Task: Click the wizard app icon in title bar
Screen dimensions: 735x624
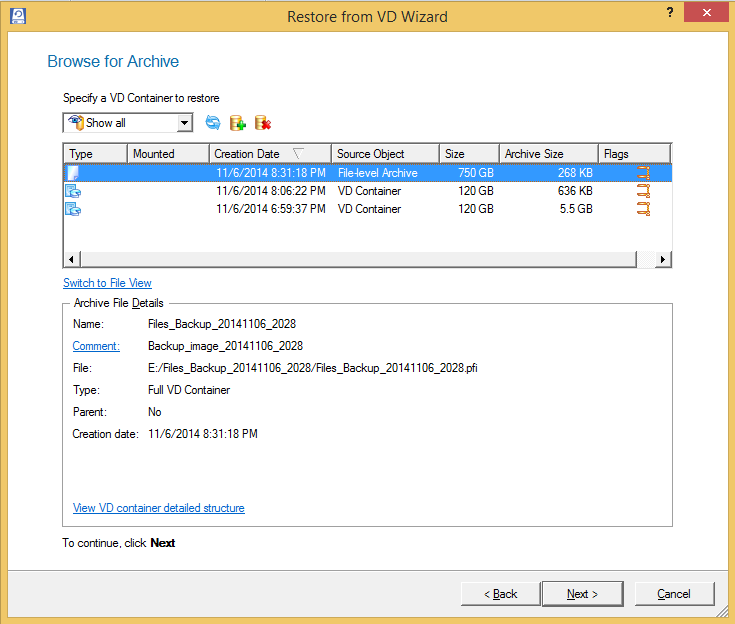Action: tap(18, 16)
